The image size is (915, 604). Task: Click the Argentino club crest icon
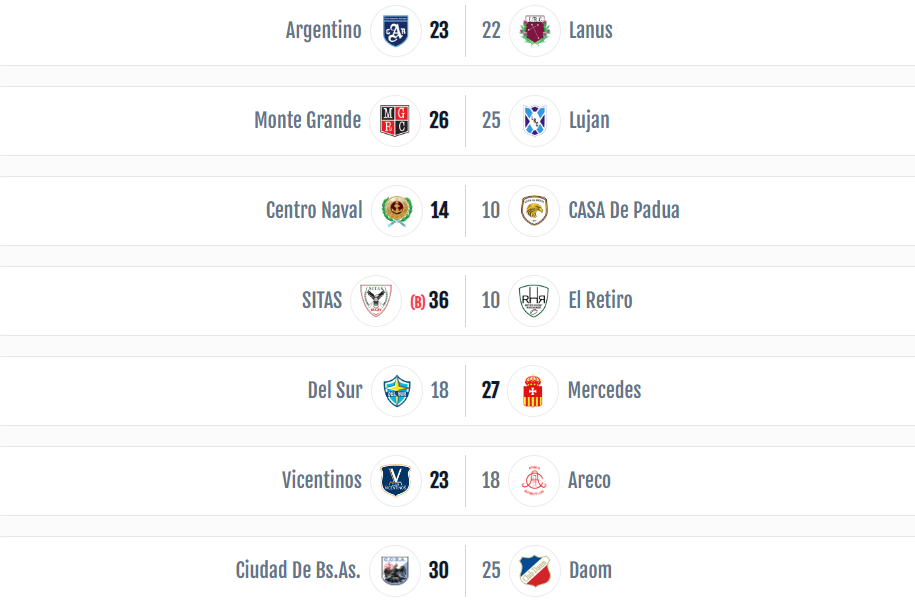(x=396, y=31)
